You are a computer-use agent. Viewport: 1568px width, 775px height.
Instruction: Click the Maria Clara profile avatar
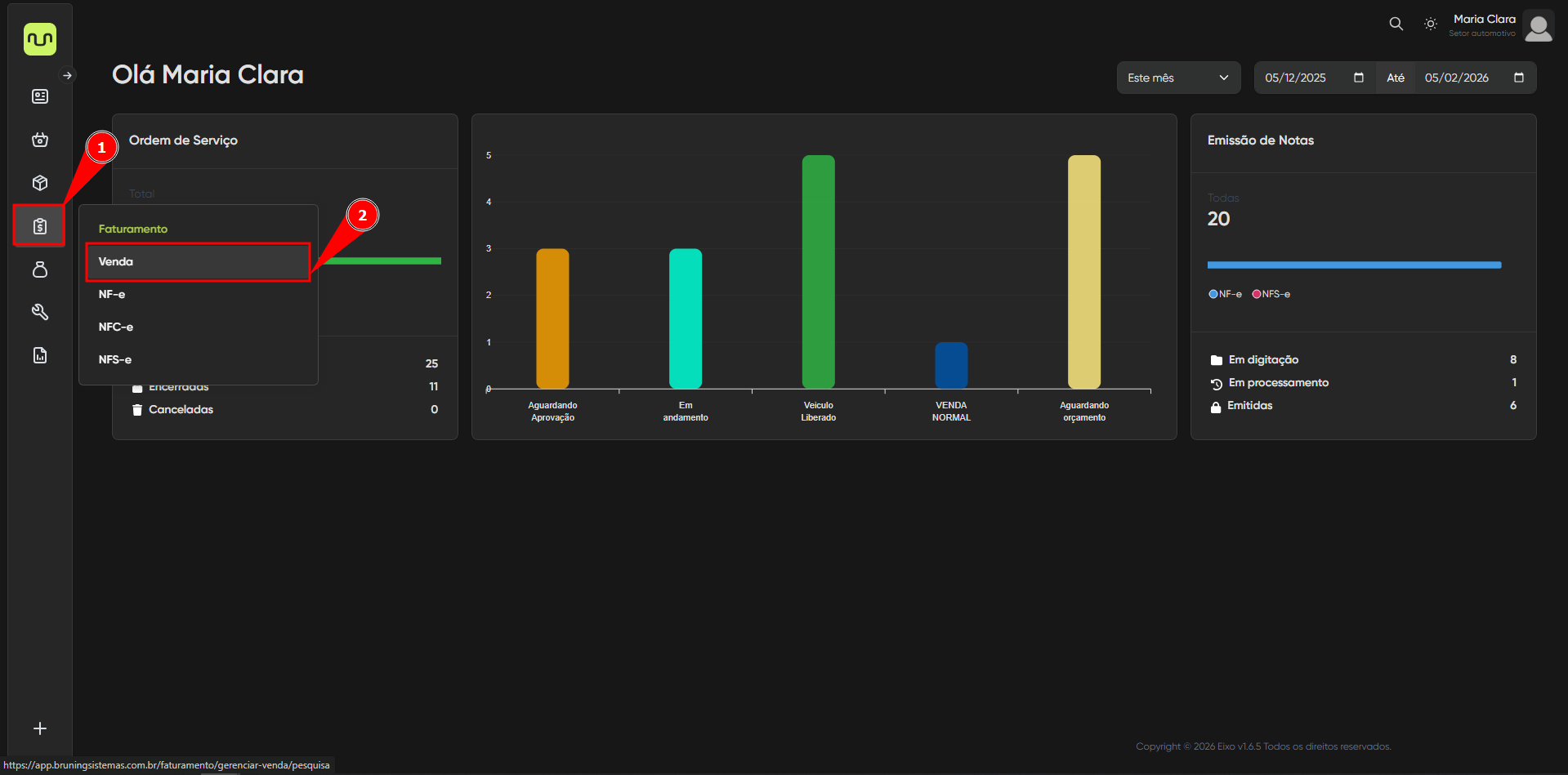tap(1539, 25)
